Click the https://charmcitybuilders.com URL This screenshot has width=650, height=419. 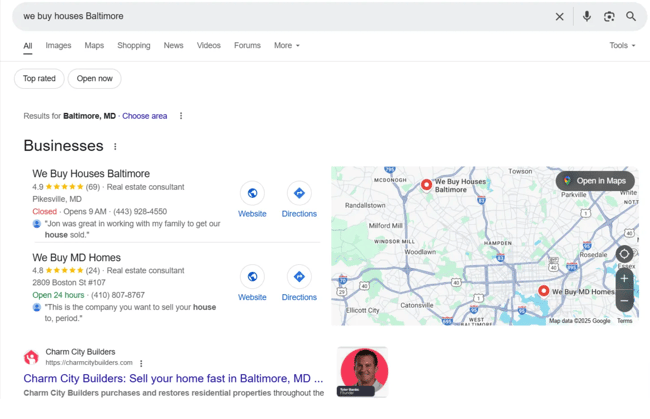pyautogui.click(x=89, y=363)
